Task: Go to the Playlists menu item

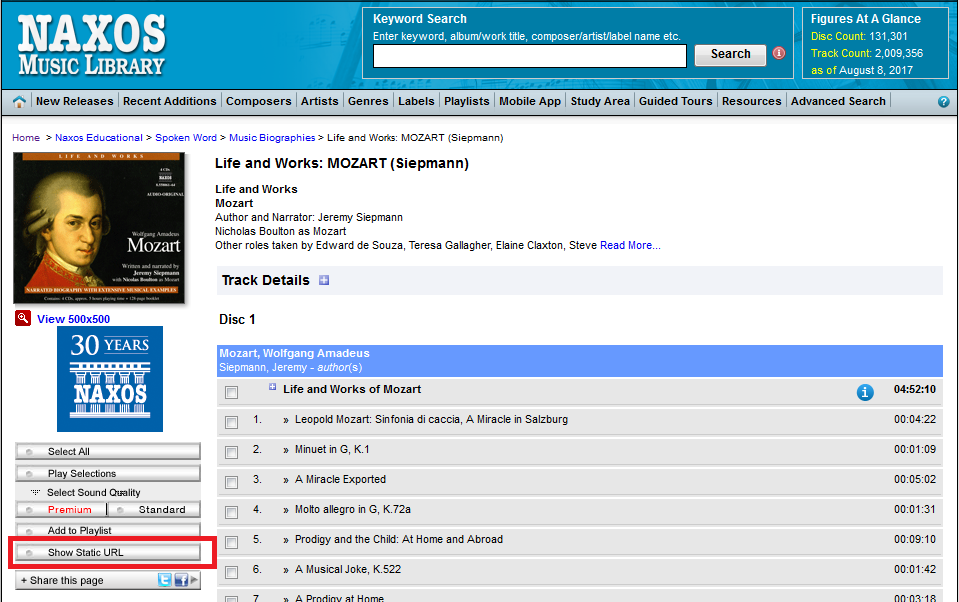Action: [467, 102]
